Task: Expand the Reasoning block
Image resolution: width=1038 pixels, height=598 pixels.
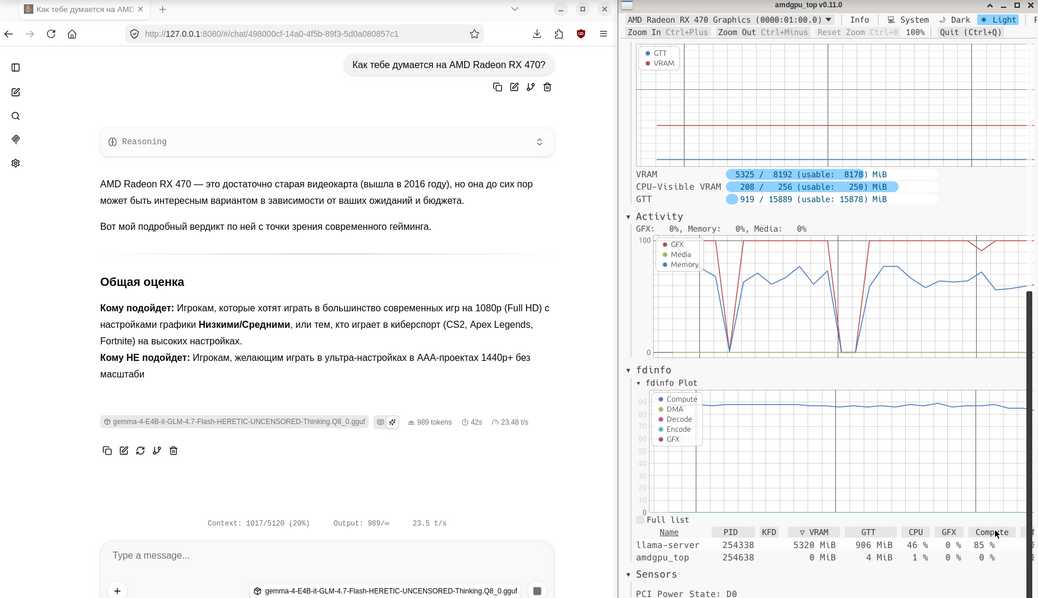Action: click(327, 142)
